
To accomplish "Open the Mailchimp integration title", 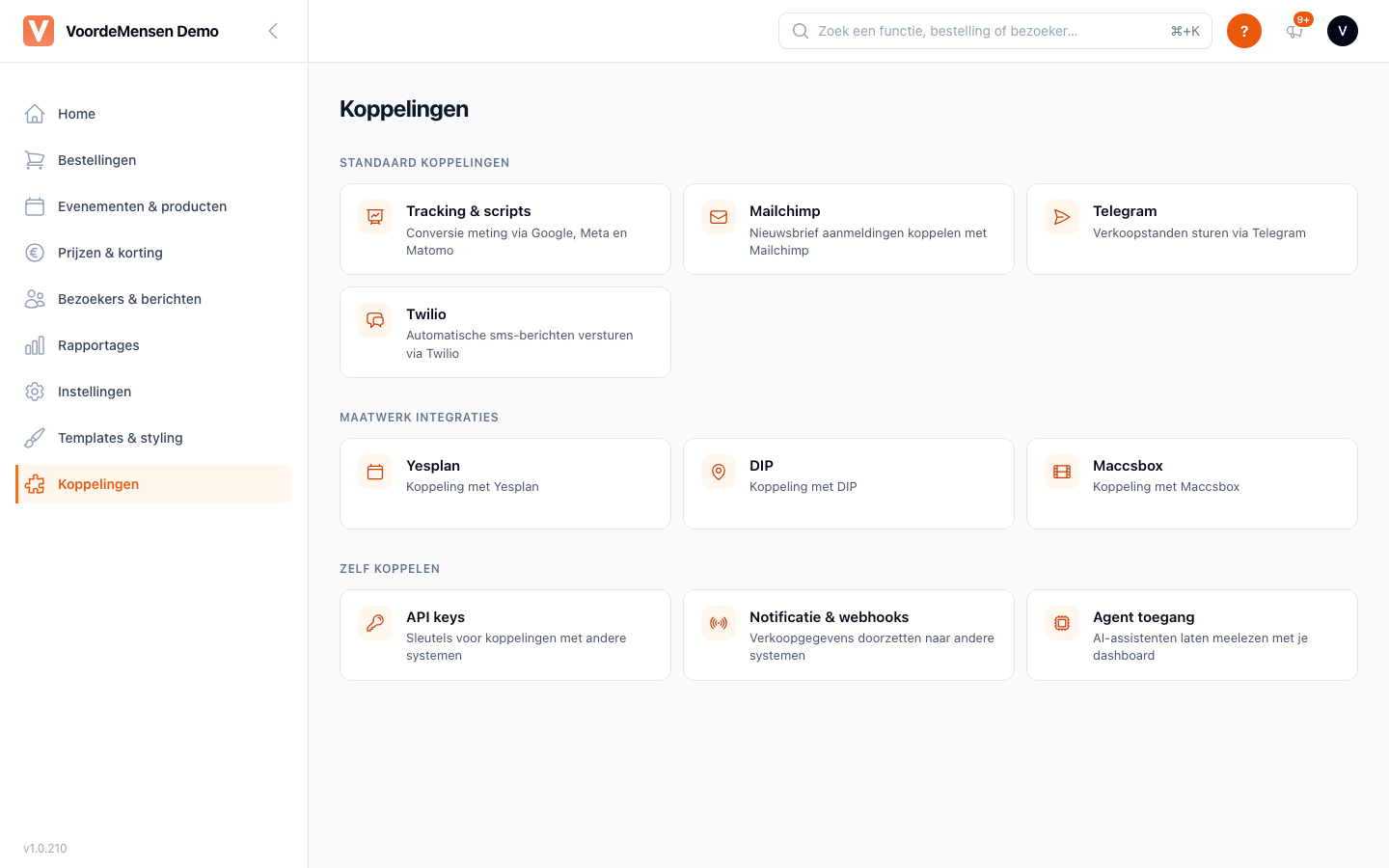I will [785, 211].
